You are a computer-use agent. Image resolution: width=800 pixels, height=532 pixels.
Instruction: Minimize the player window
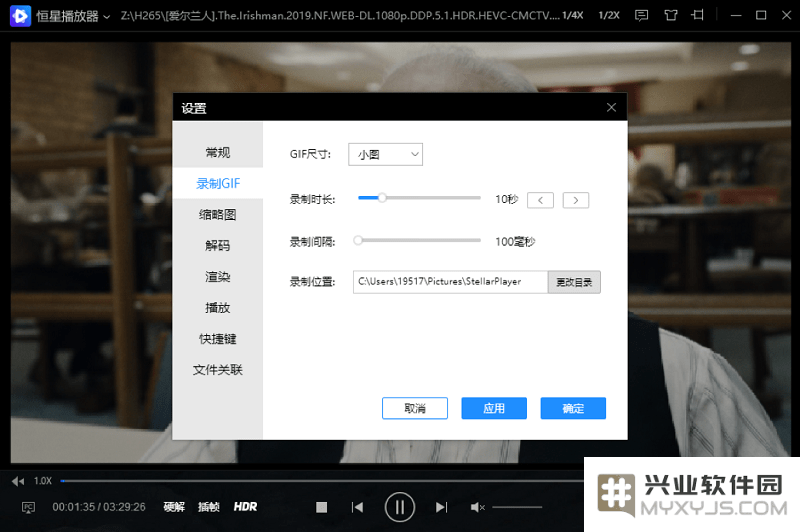pos(736,15)
